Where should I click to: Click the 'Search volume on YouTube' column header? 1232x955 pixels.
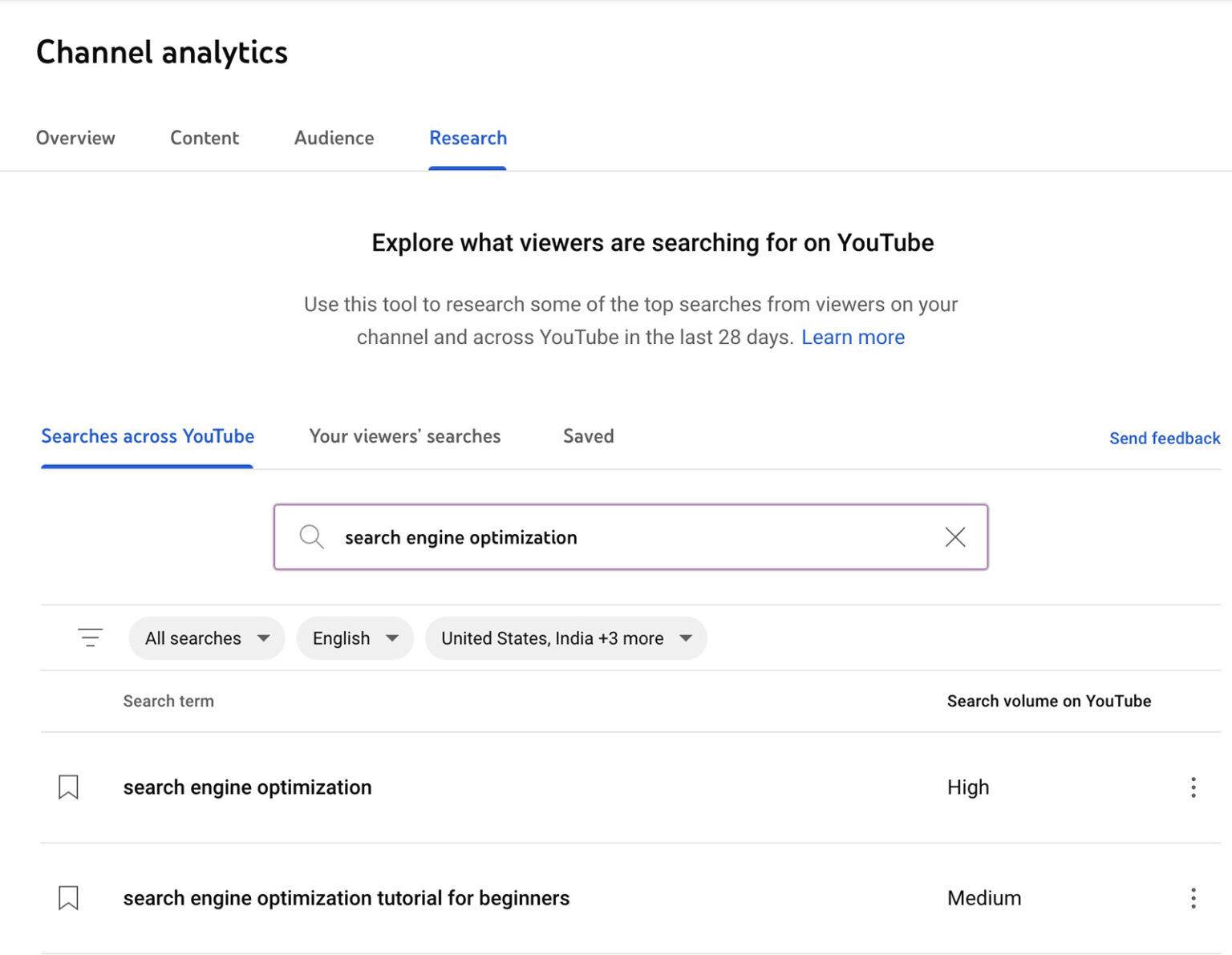(1048, 701)
